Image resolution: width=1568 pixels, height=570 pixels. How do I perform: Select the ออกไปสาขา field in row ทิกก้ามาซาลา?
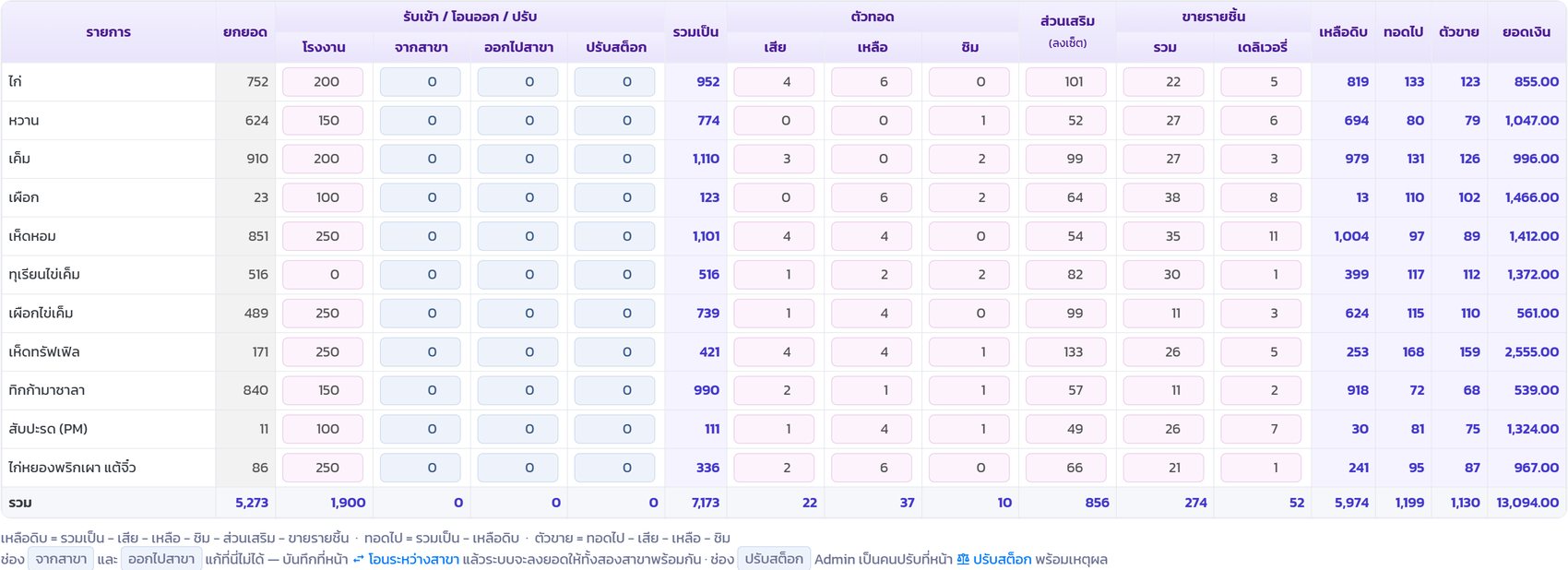pyautogui.click(x=517, y=390)
